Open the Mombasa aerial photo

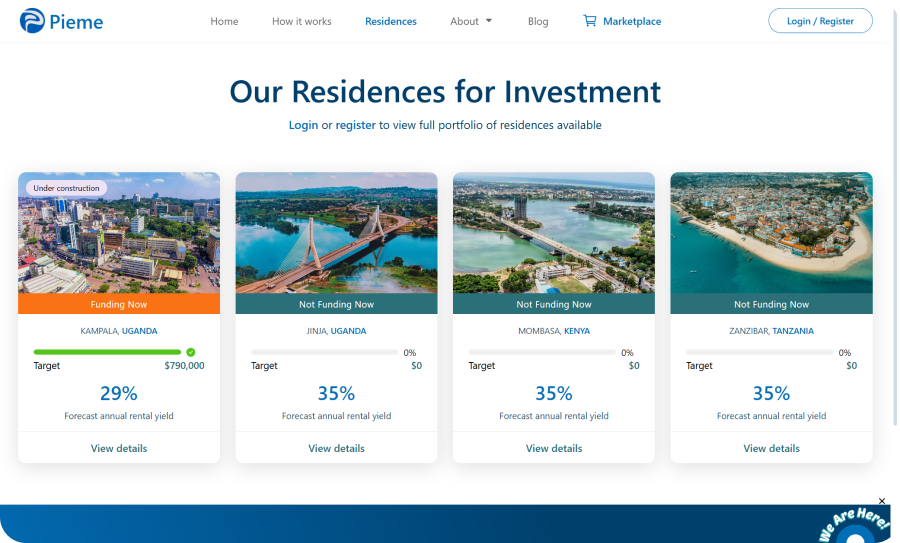coord(554,233)
